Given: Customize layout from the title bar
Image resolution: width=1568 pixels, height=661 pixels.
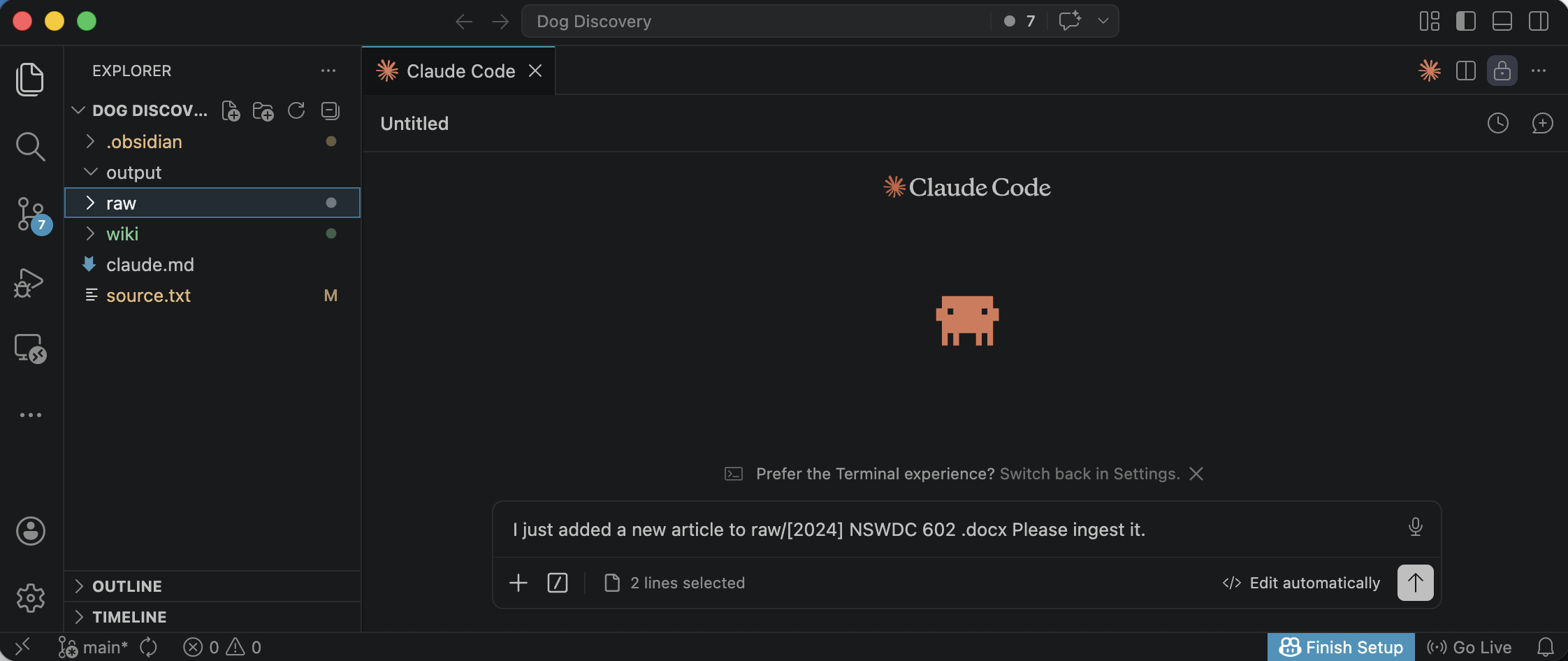Looking at the screenshot, I should 1430,21.
